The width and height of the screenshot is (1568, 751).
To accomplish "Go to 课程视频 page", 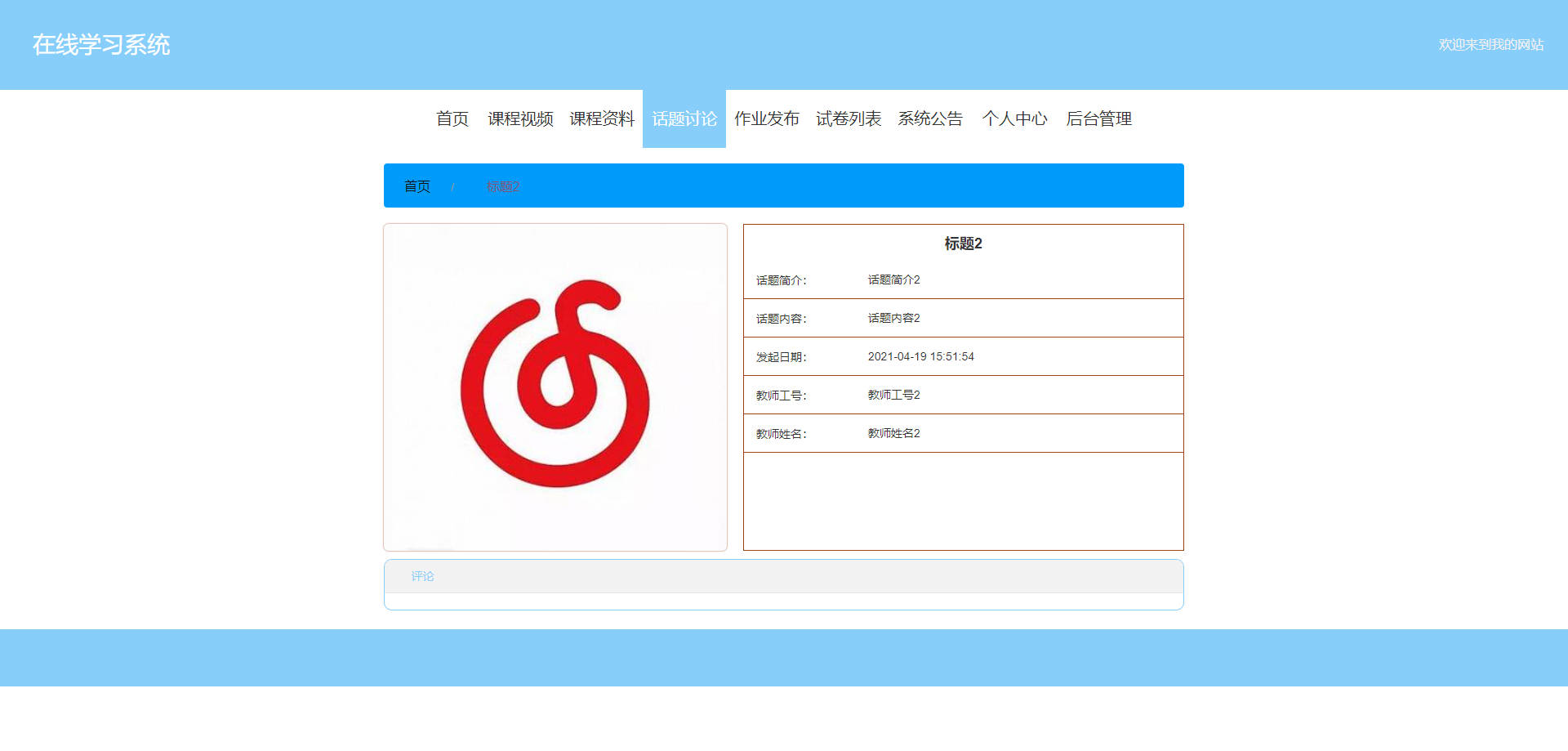I will tap(520, 118).
